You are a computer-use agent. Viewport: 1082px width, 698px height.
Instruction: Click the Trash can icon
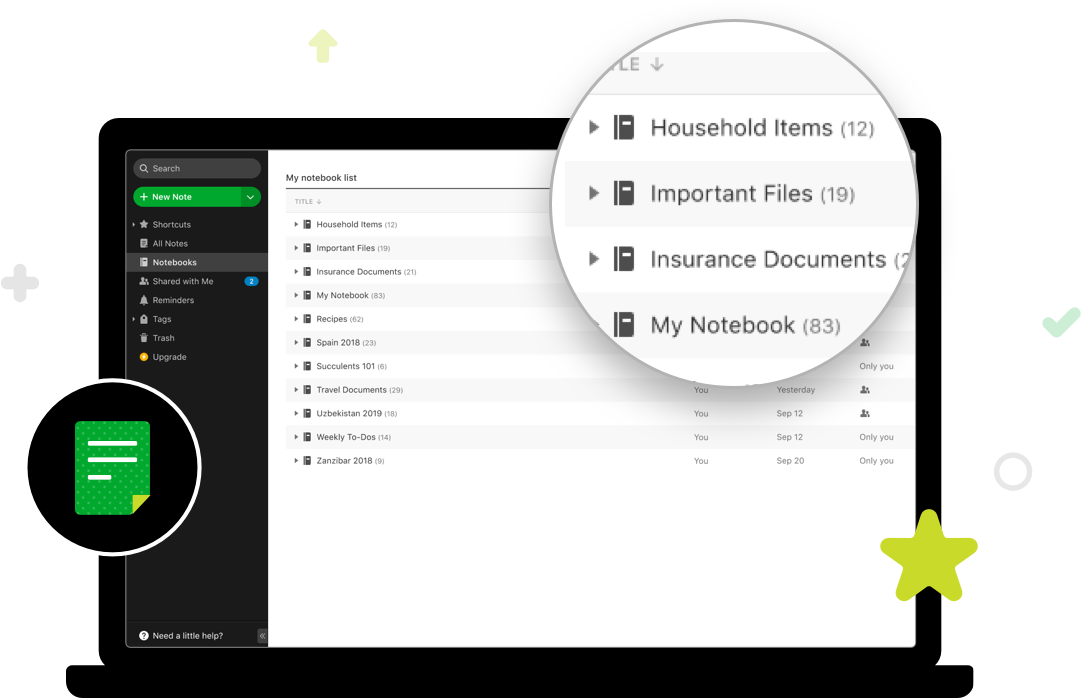(x=144, y=338)
